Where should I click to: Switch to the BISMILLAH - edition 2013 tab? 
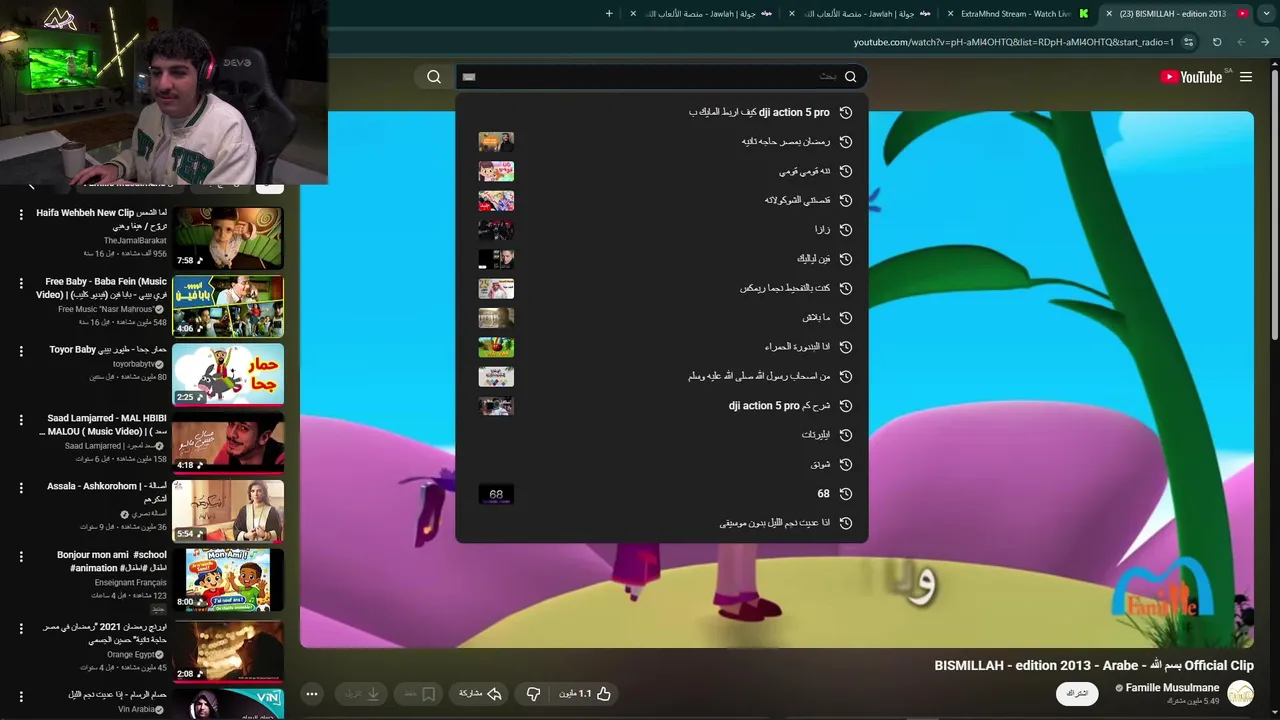(1172, 14)
